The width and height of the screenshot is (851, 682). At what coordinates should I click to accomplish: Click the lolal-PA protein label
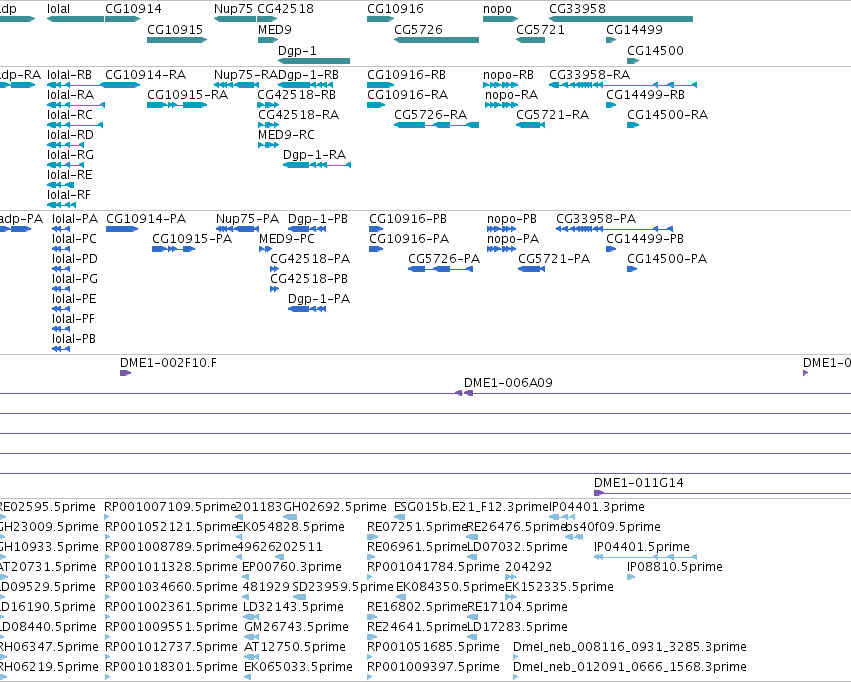click(x=75, y=219)
